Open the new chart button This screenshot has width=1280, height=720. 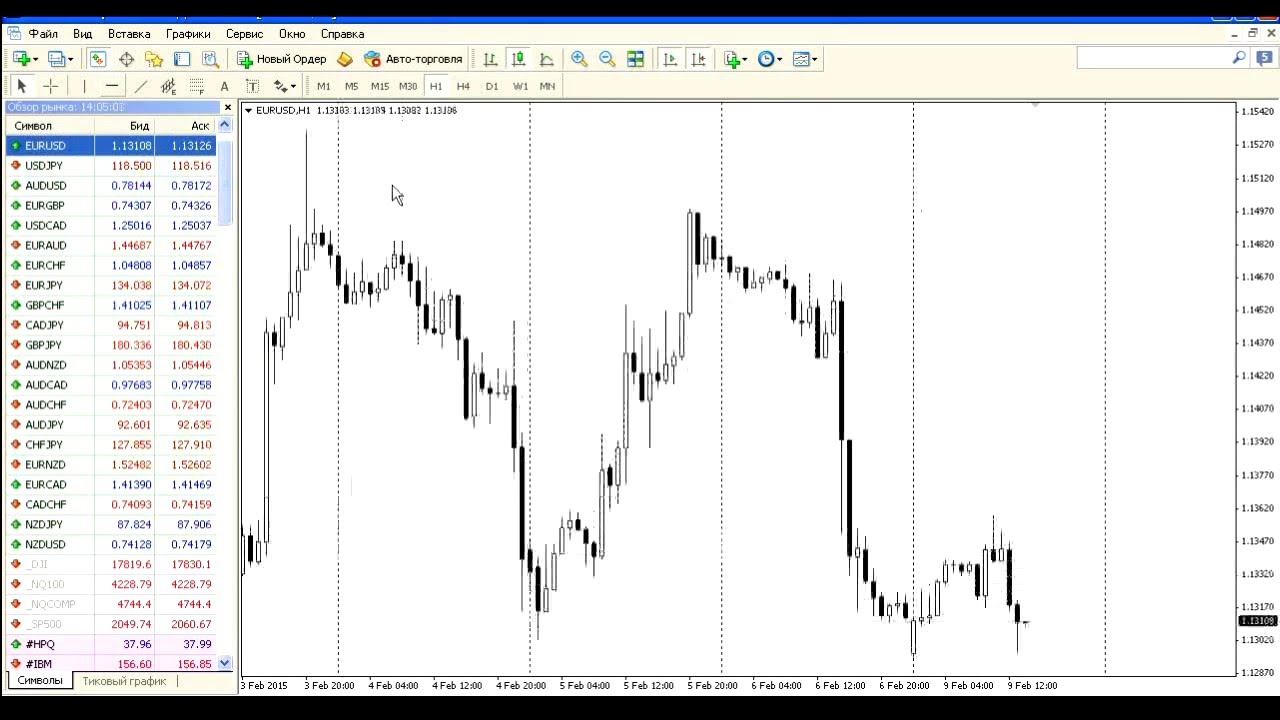21,59
